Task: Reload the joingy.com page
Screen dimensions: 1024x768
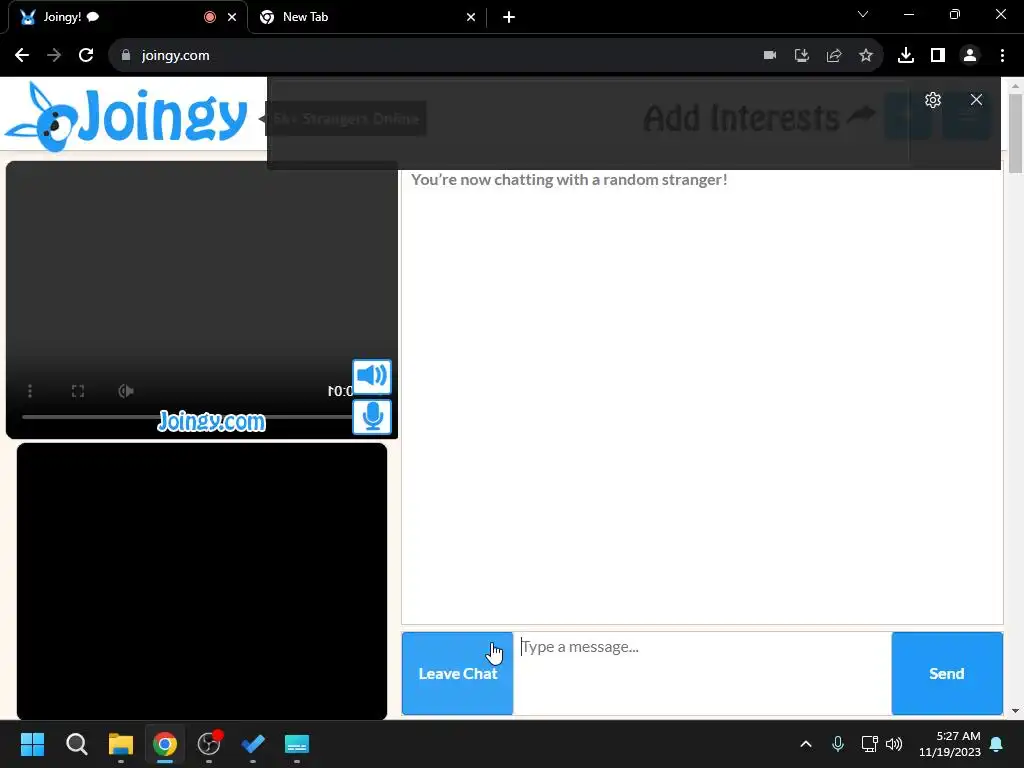Action: click(86, 56)
